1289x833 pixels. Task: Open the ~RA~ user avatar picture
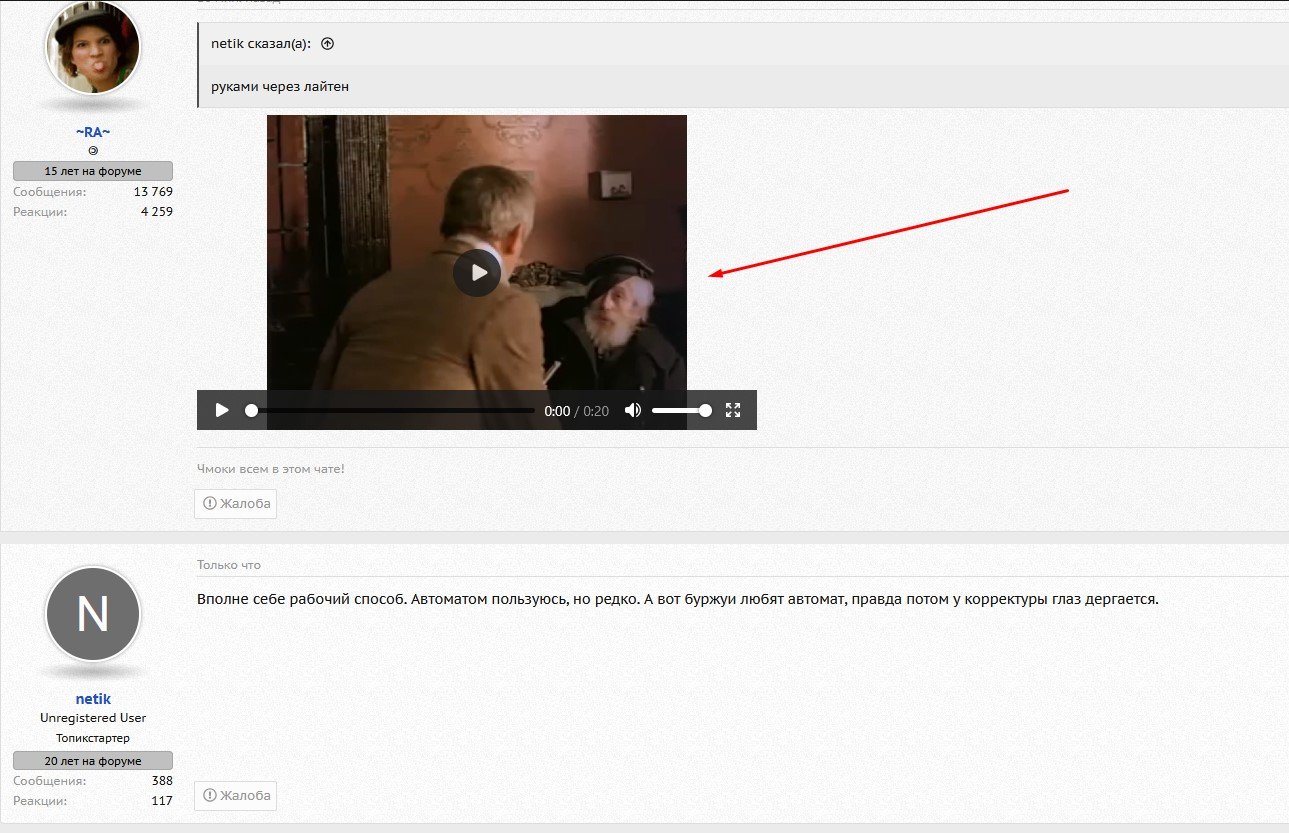click(x=93, y=49)
